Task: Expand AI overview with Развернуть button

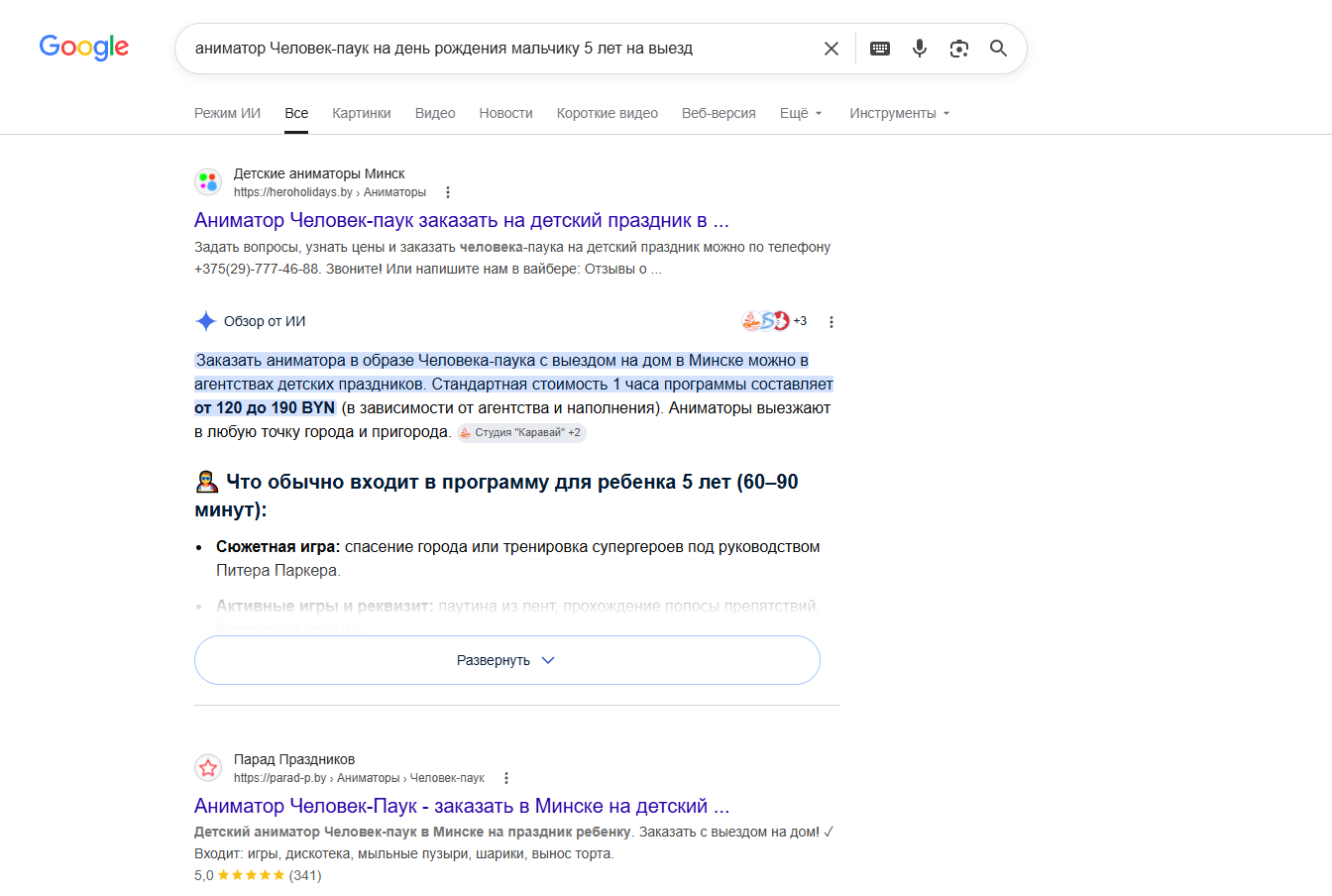Action: pos(507,660)
